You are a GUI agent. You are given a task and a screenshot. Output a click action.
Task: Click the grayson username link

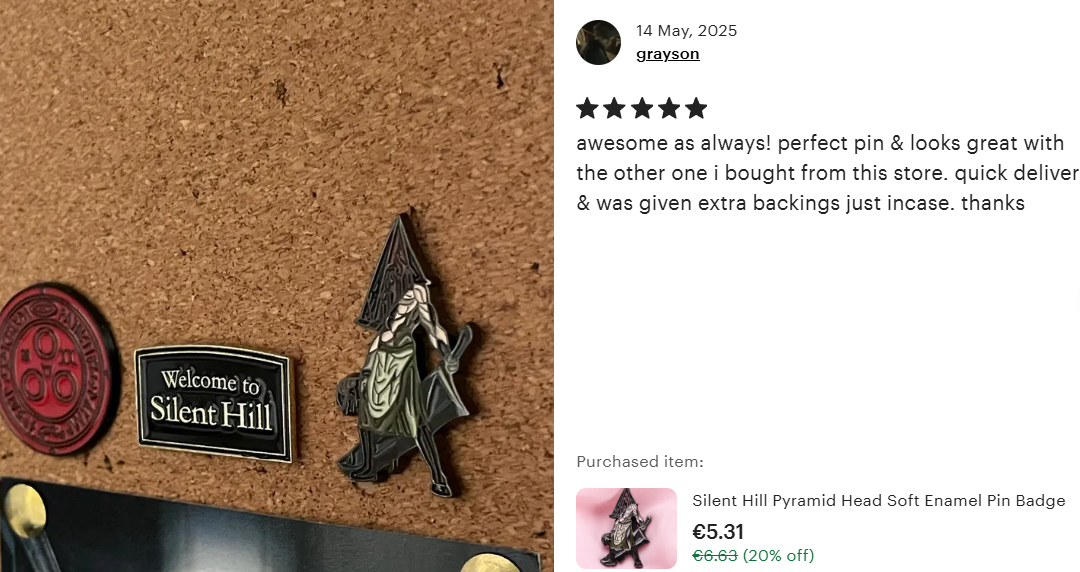(667, 54)
